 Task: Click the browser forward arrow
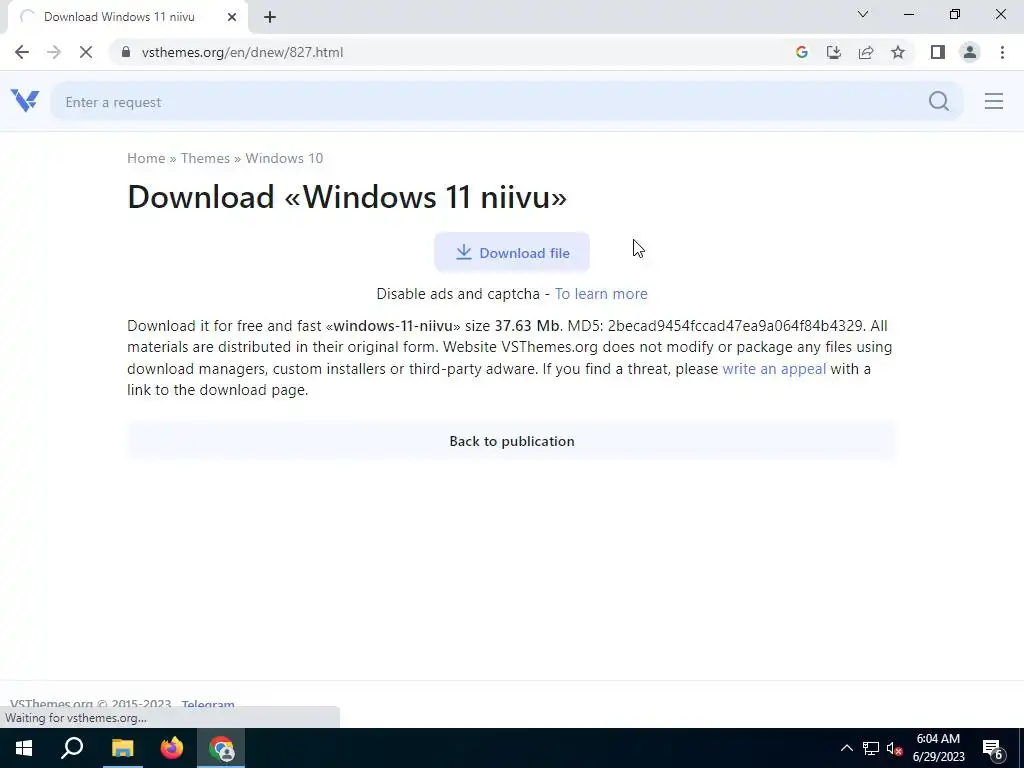(x=54, y=52)
